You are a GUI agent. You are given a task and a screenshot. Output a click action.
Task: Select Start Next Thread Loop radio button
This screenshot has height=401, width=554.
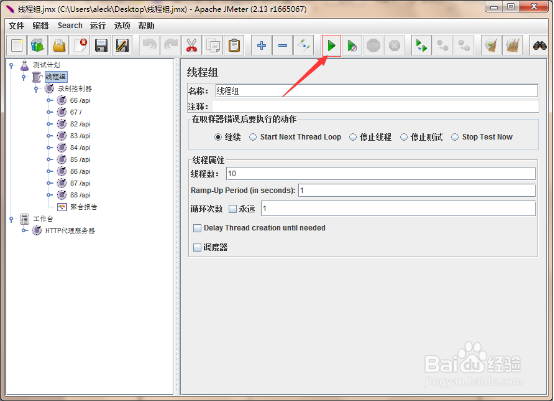253,137
